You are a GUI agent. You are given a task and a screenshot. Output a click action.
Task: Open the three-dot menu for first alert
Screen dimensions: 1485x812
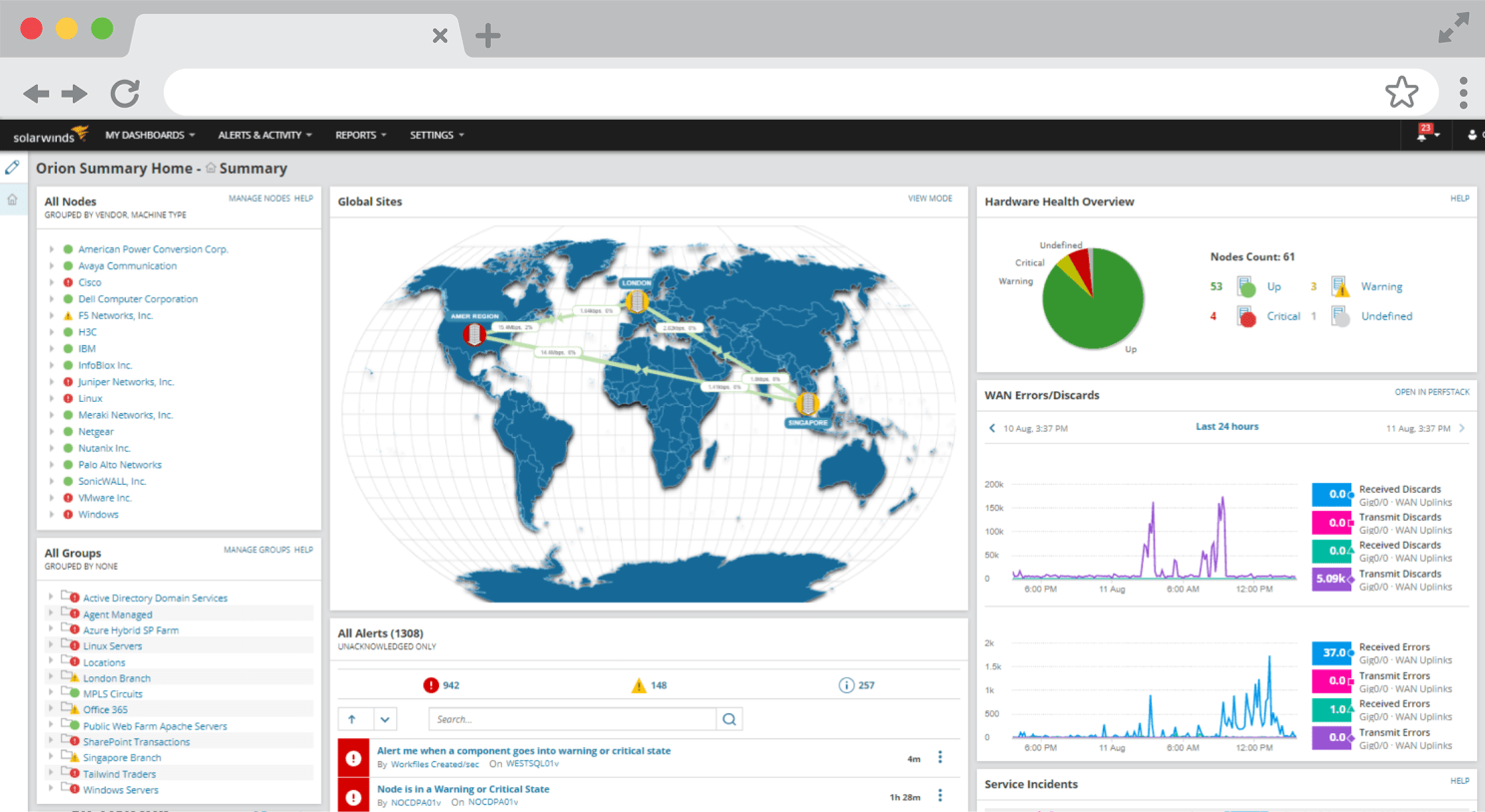point(940,758)
